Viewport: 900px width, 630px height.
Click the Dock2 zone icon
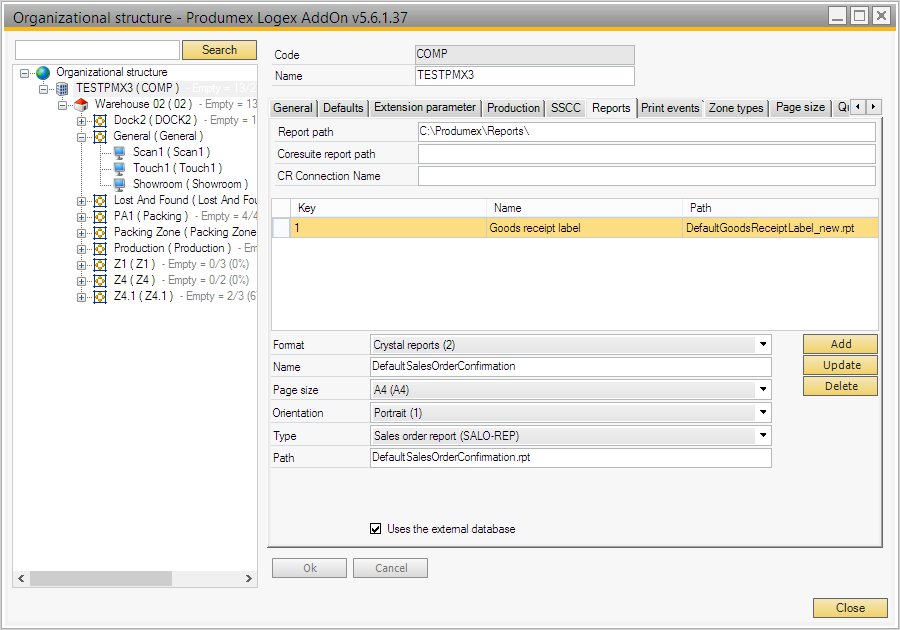pyautogui.click(x=100, y=121)
